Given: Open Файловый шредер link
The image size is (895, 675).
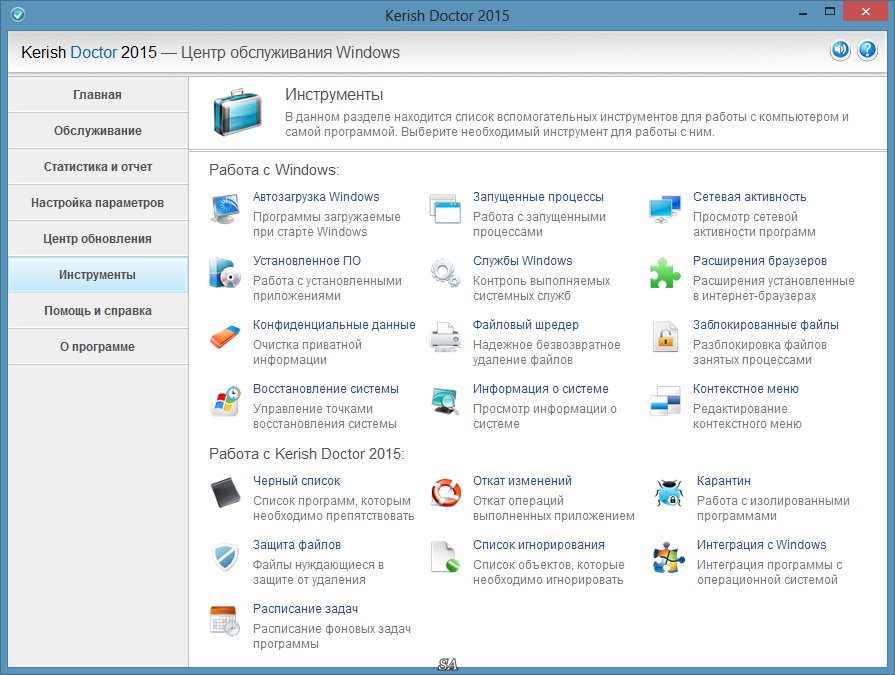Looking at the screenshot, I should tap(525, 325).
